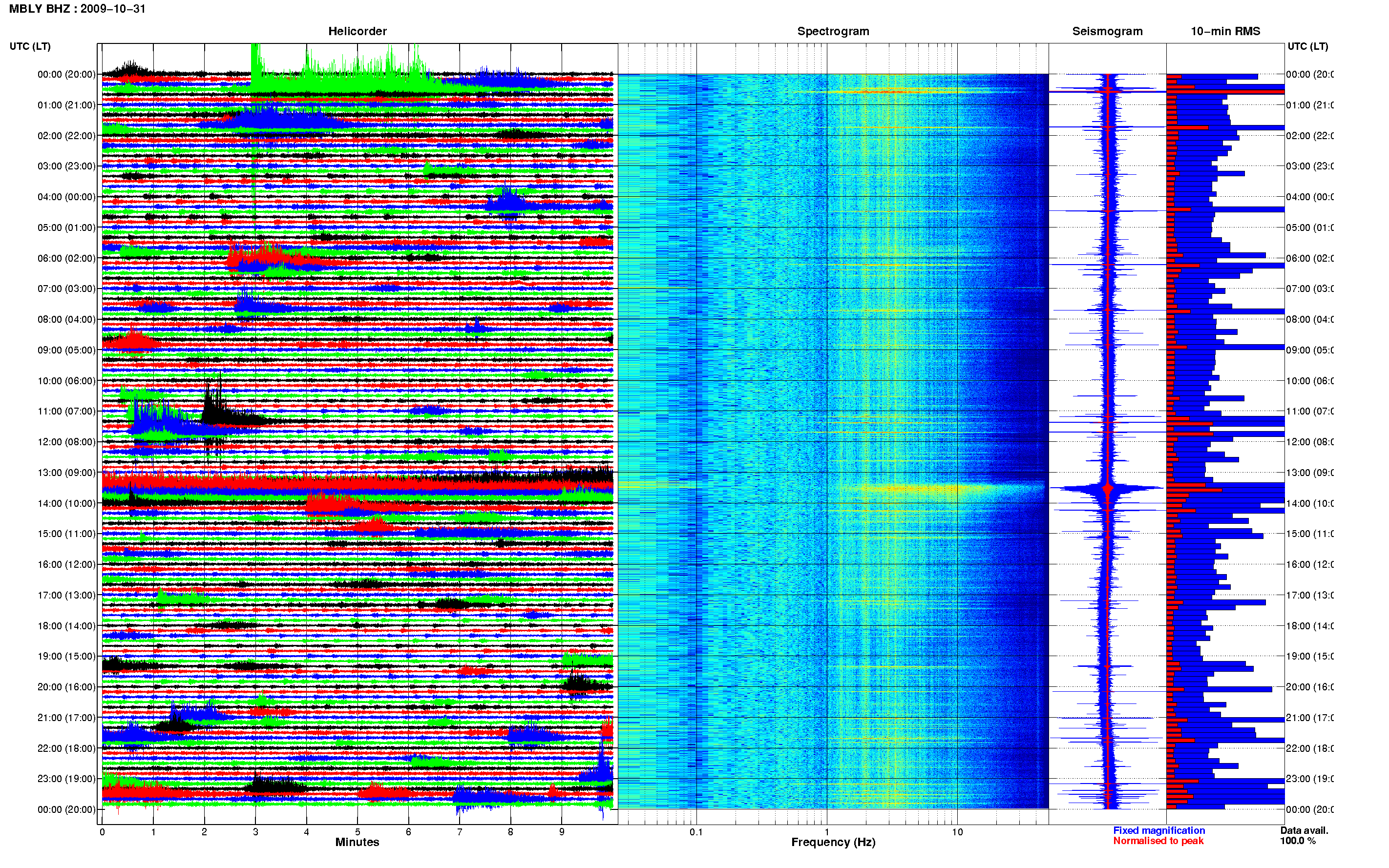Click the '10' frequency tick label
This screenshot has height=868, width=1389.
957,832
